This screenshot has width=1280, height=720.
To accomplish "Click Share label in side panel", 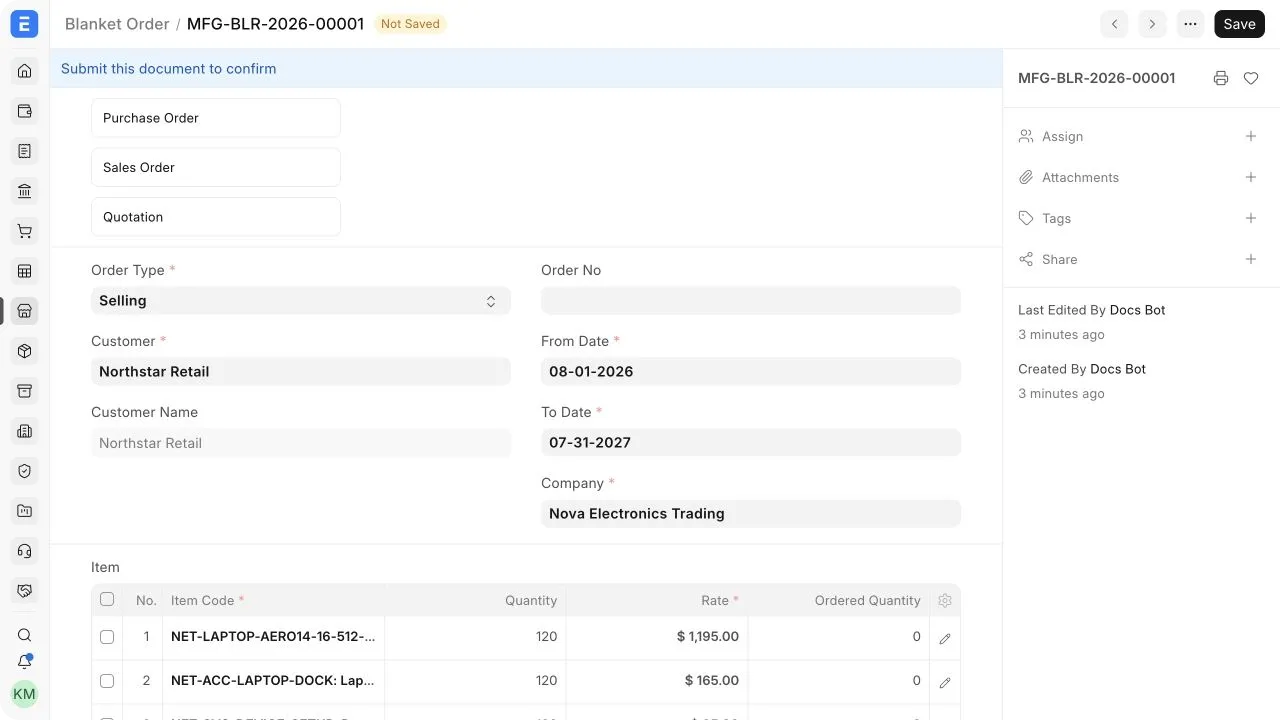I will pos(1059,259).
